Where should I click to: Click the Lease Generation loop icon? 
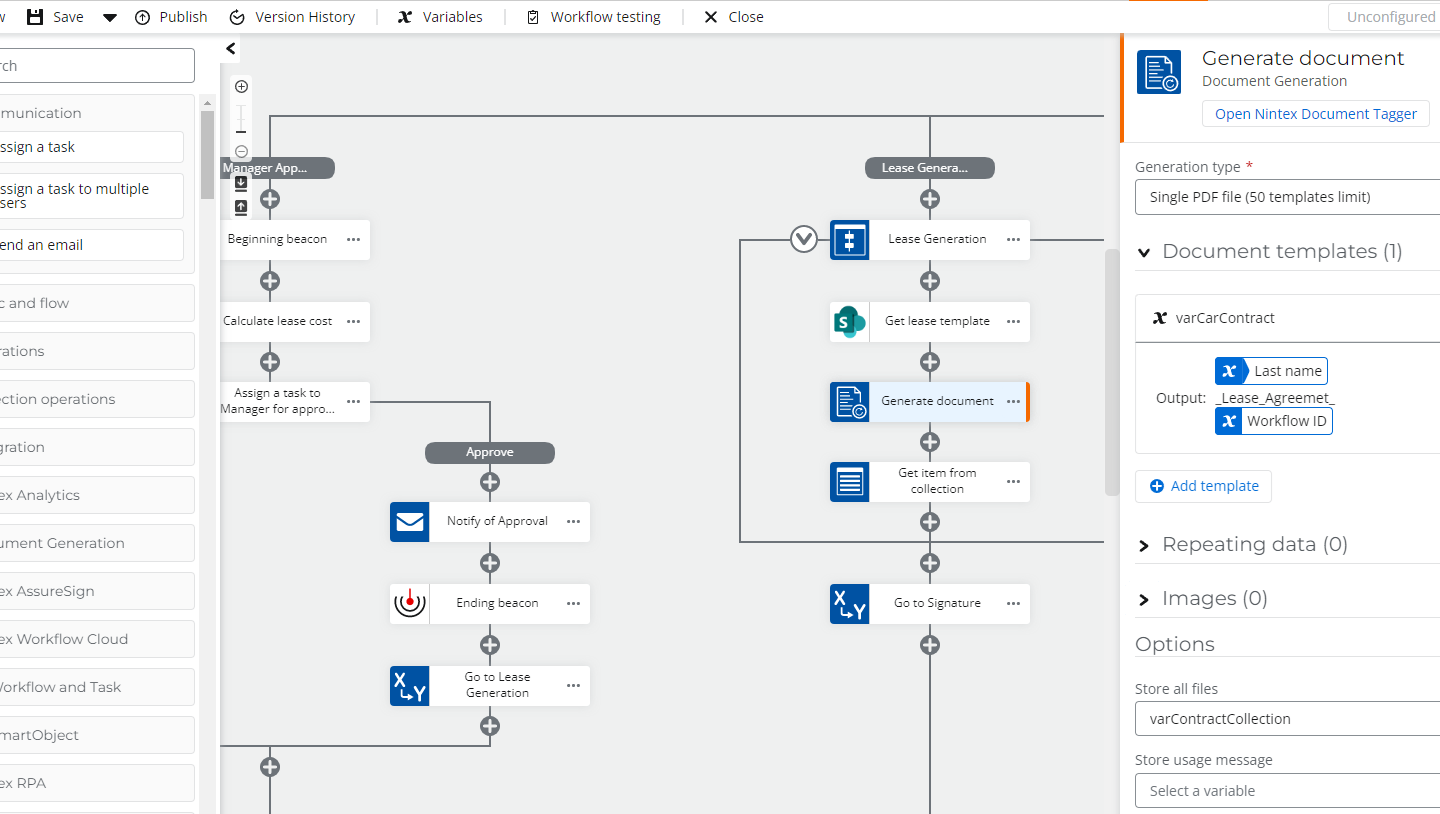click(850, 240)
